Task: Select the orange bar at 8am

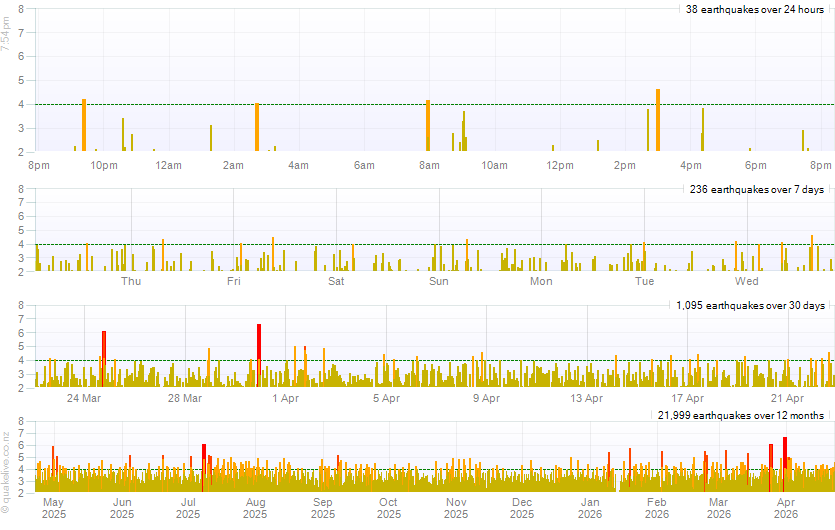Action: coord(428,125)
